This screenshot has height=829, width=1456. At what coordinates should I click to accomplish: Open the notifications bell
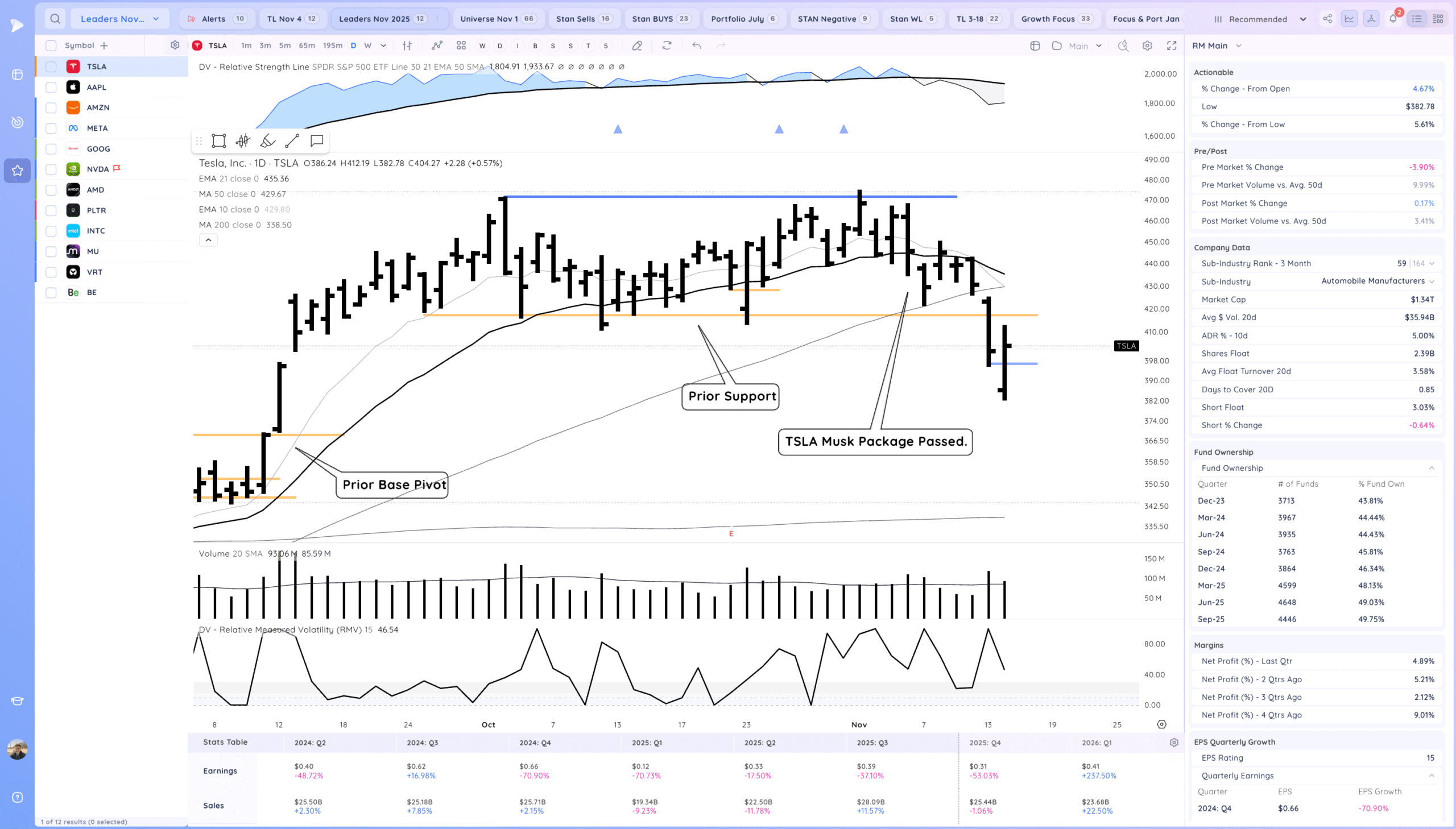point(1393,19)
